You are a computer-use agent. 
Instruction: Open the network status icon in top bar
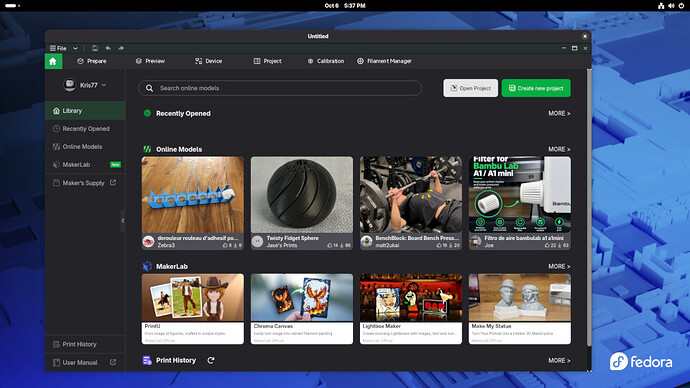pos(661,6)
